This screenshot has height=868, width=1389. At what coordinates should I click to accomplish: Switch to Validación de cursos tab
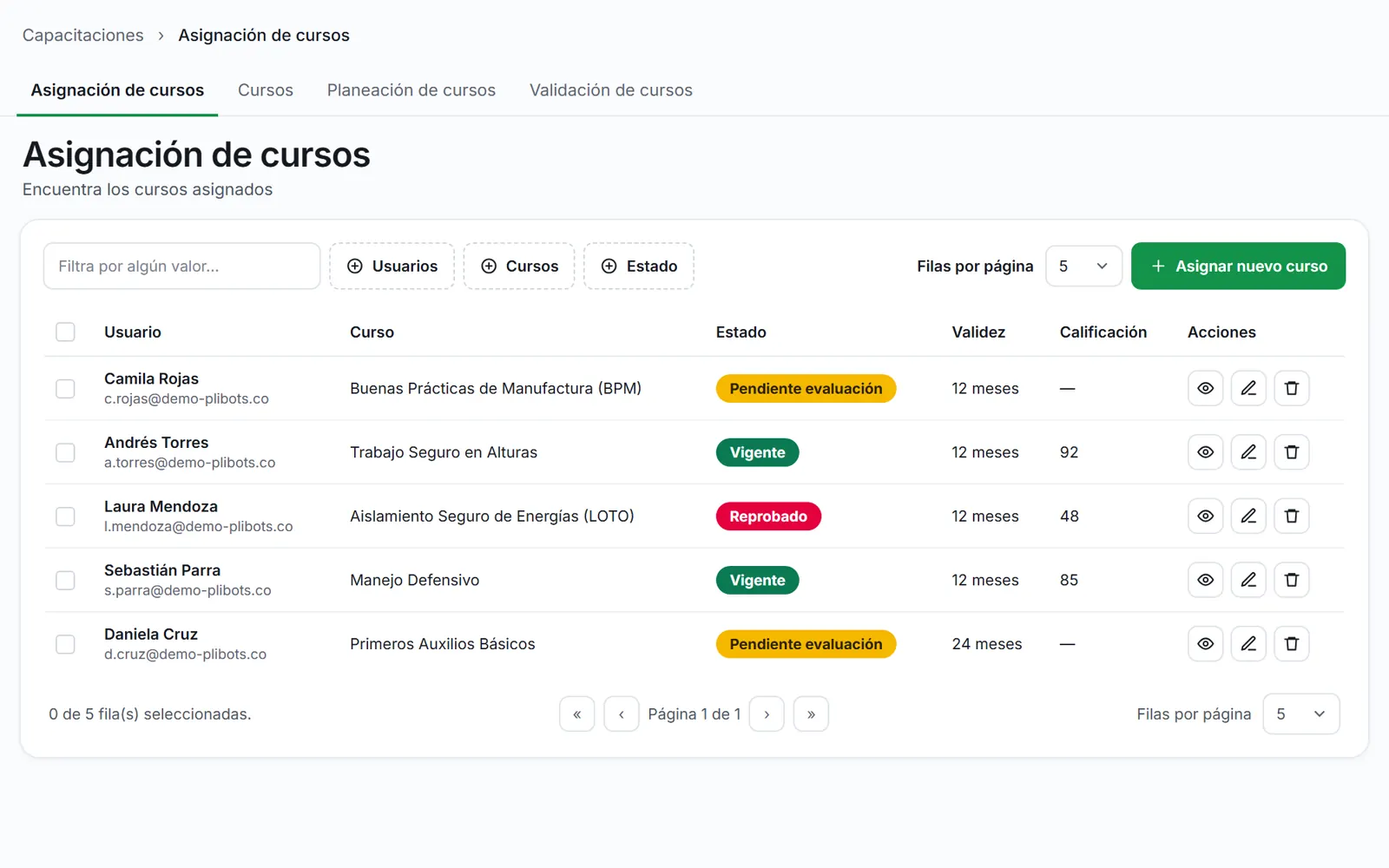[x=611, y=90]
